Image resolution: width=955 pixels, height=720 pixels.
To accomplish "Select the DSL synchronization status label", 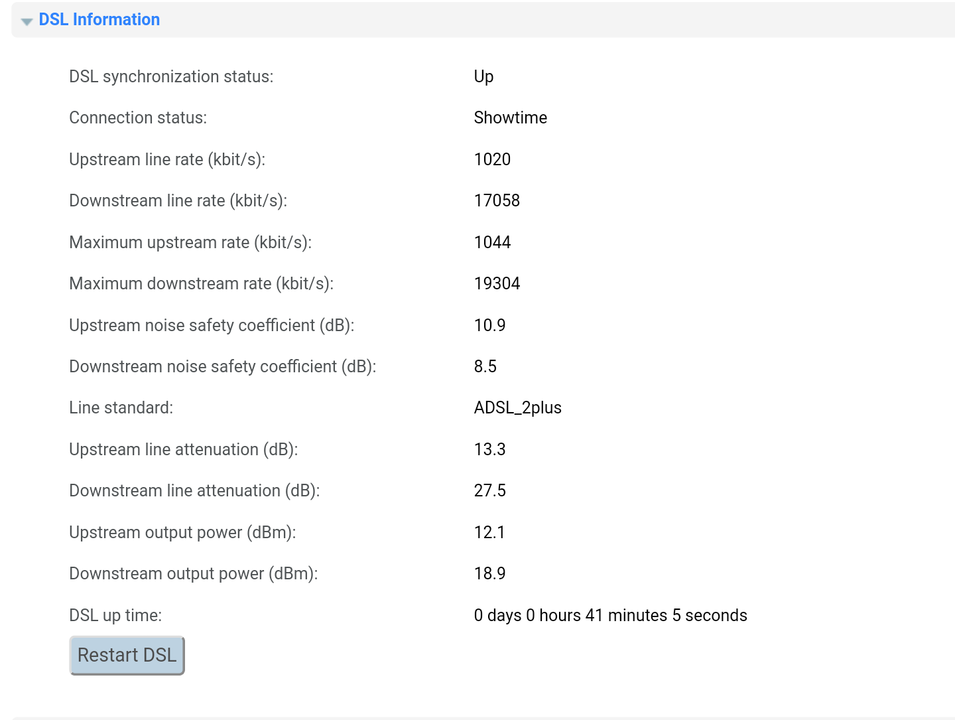I will click(x=171, y=77).
